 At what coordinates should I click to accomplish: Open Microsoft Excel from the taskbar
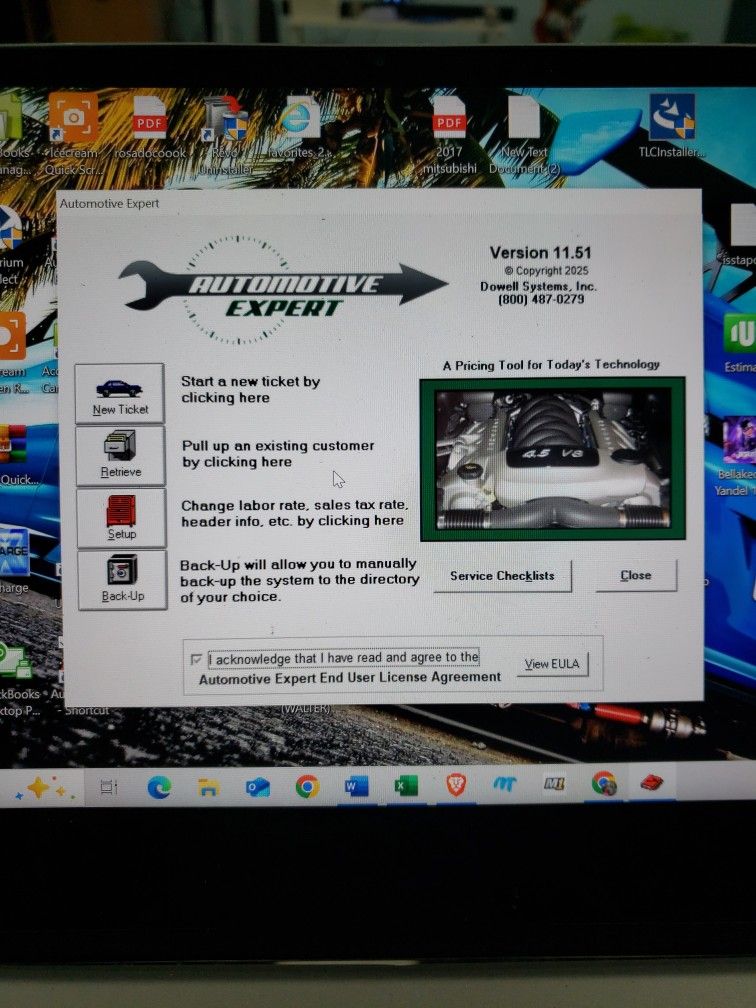click(406, 786)
